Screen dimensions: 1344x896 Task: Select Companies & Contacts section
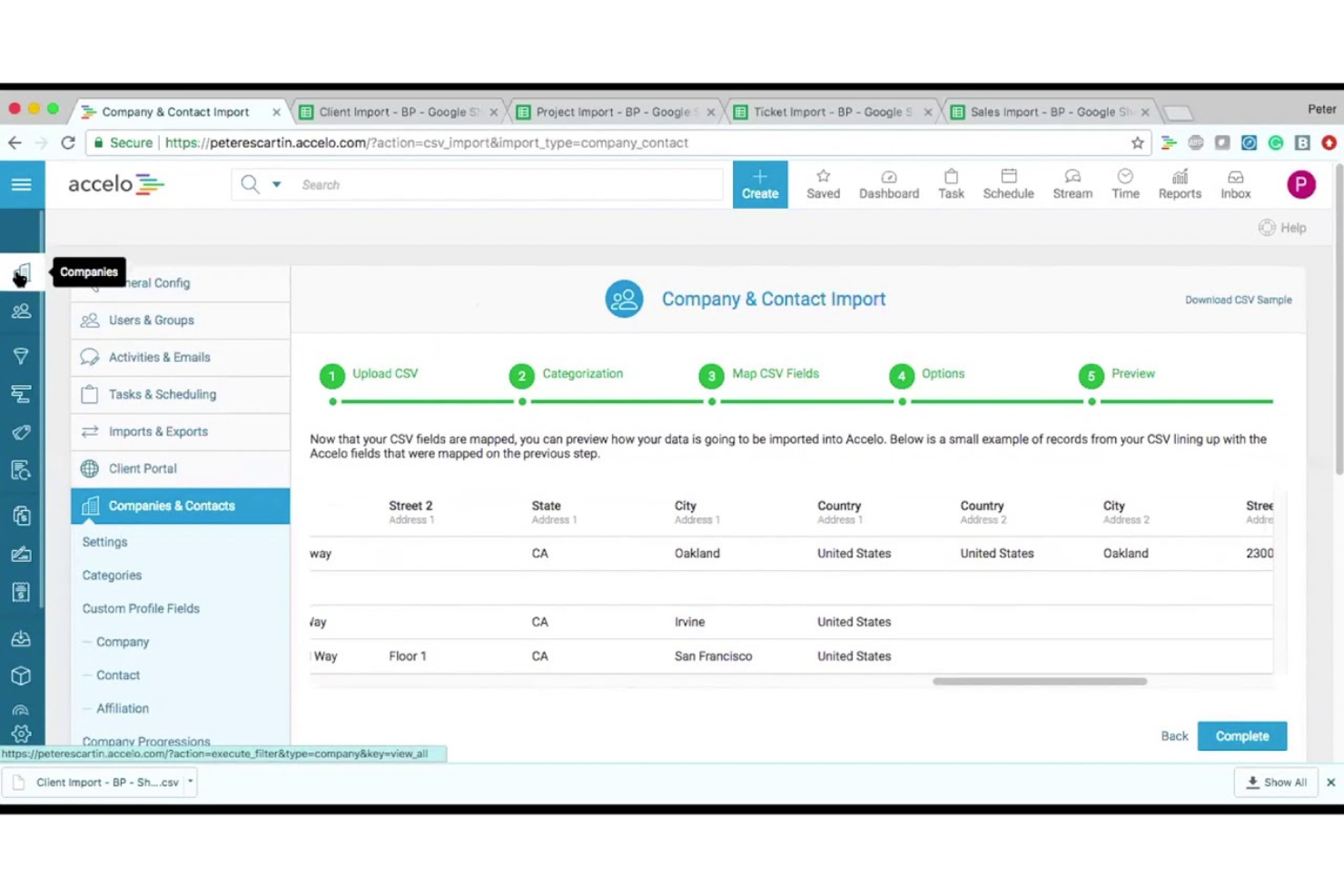(180, 506)
